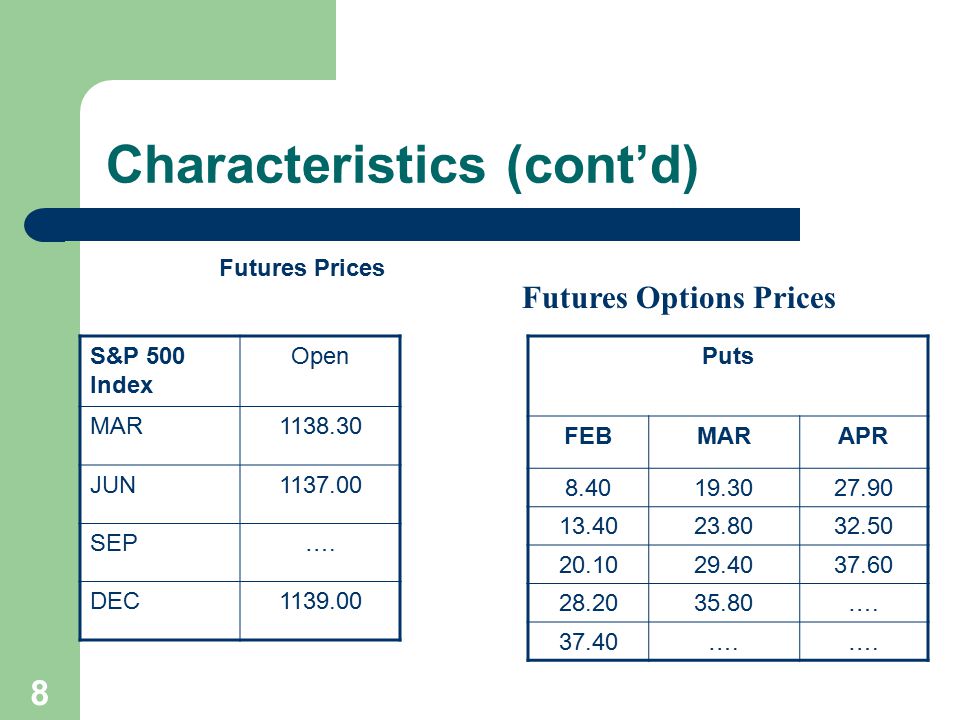
Task: Click the 37.40 FEB put price
Action: (588, 642)
